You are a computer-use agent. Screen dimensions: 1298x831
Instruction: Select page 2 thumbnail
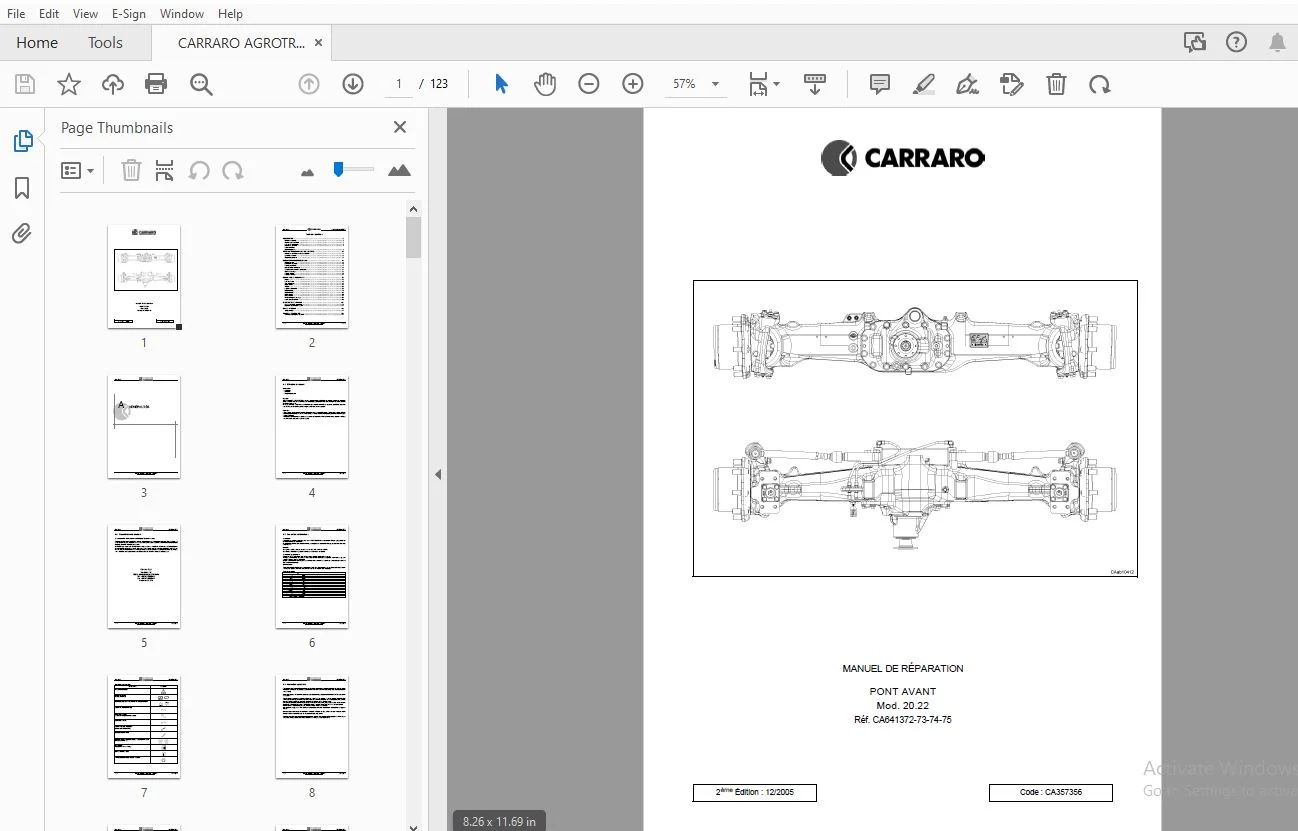(x=312, y=276)
